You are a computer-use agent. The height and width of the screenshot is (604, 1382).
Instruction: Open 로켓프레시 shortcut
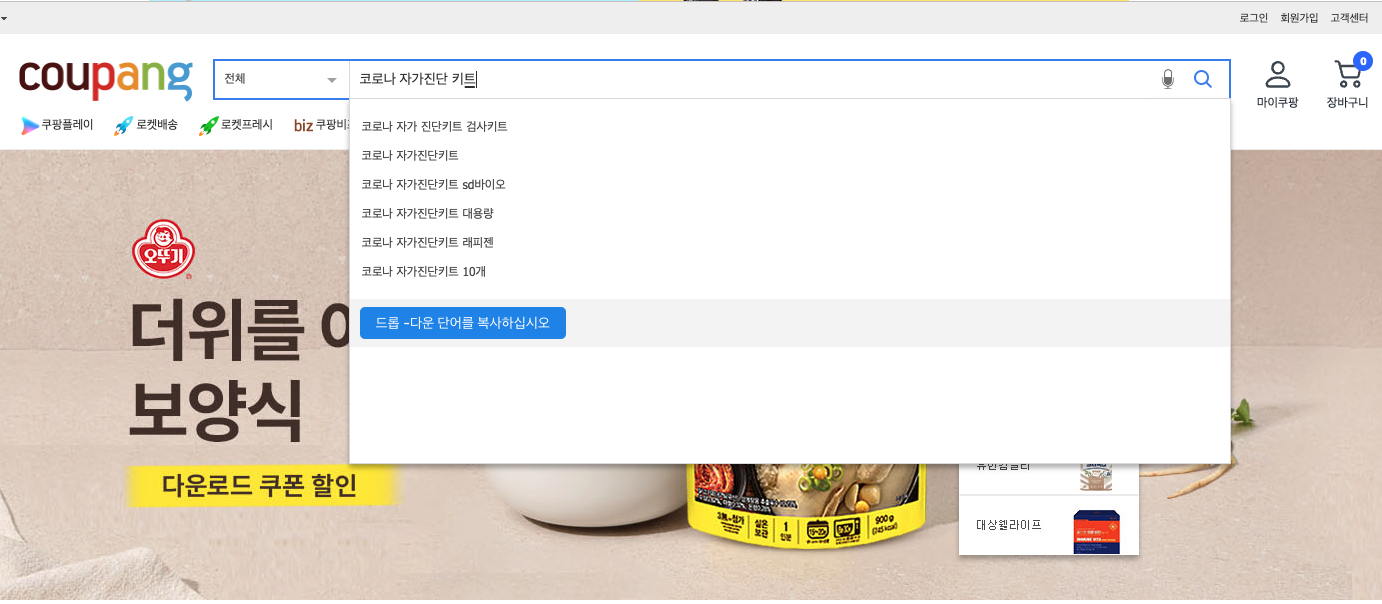pos(236,125)
